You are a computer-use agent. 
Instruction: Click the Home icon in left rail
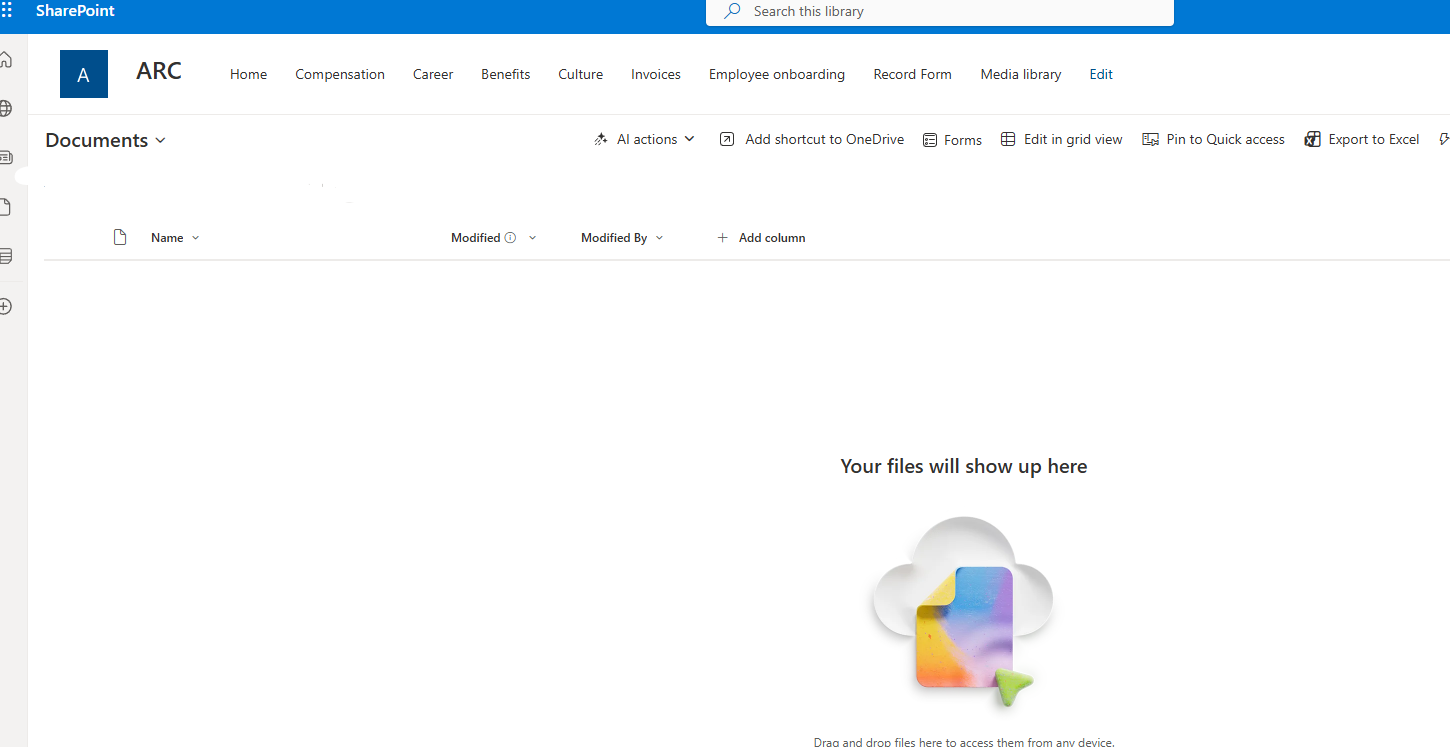point(6,60)
